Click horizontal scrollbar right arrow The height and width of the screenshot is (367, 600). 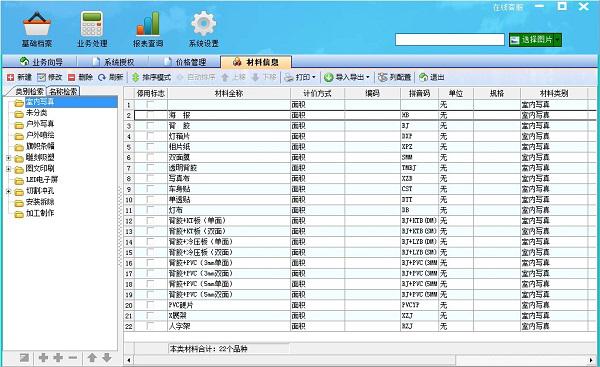592,360
